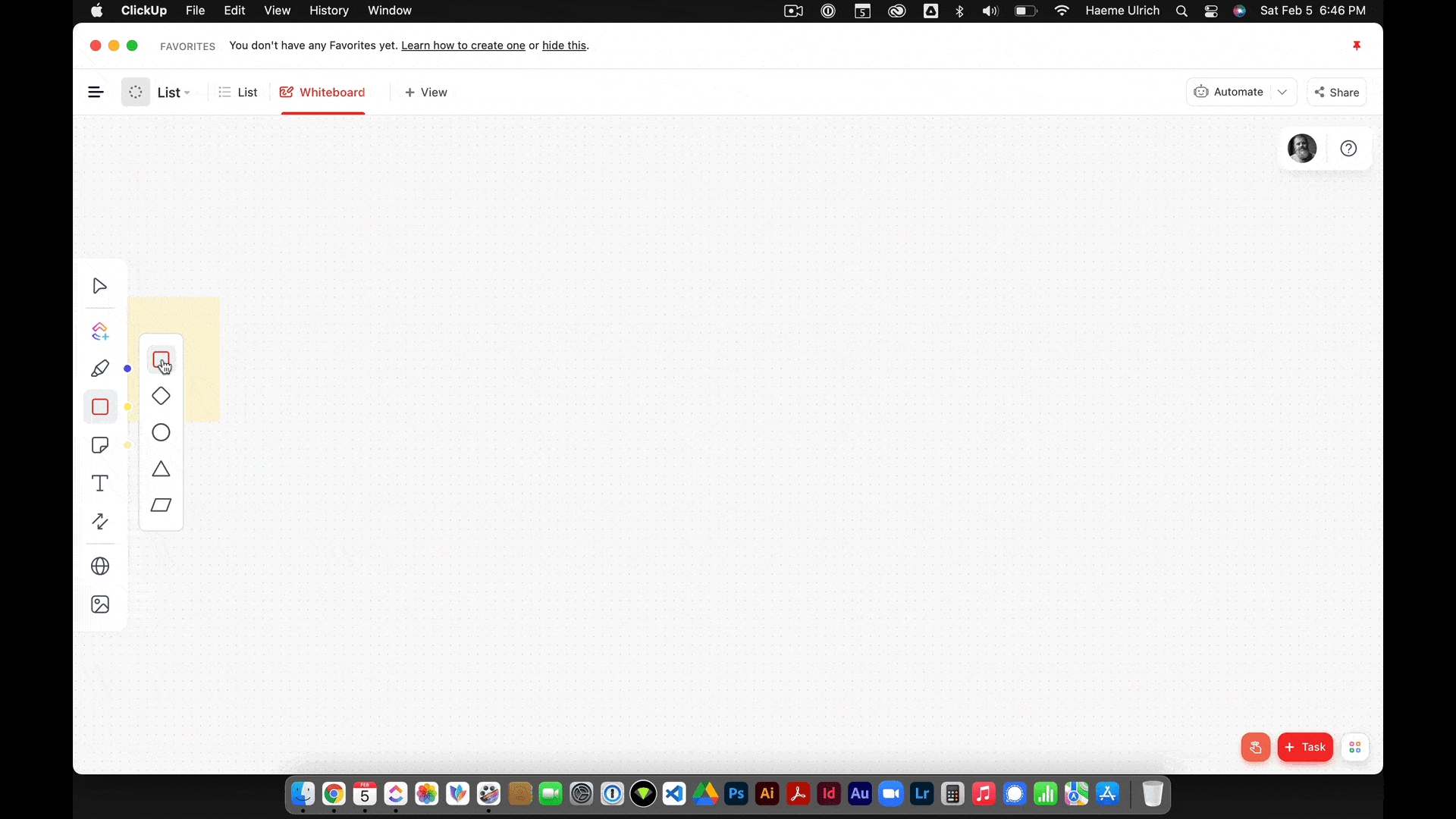This screenshot has width=1456, height=819.
Task: Expand the Automate dropdown arrow
Action: 1282,92
